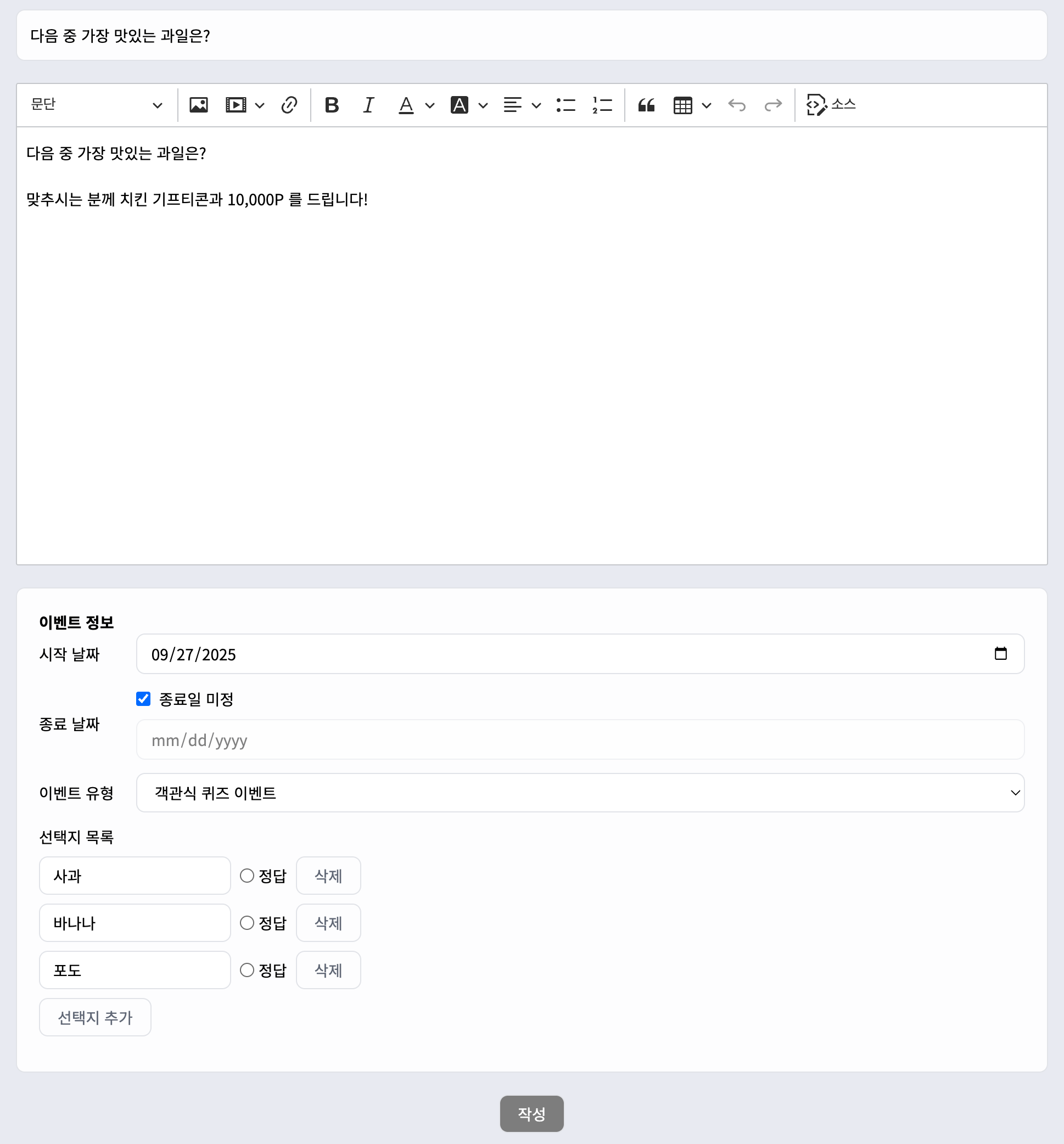Expand the table insert dropdown arrow
The height and width of the screenshot is (1144, 1064).
[x=707, y=105]
